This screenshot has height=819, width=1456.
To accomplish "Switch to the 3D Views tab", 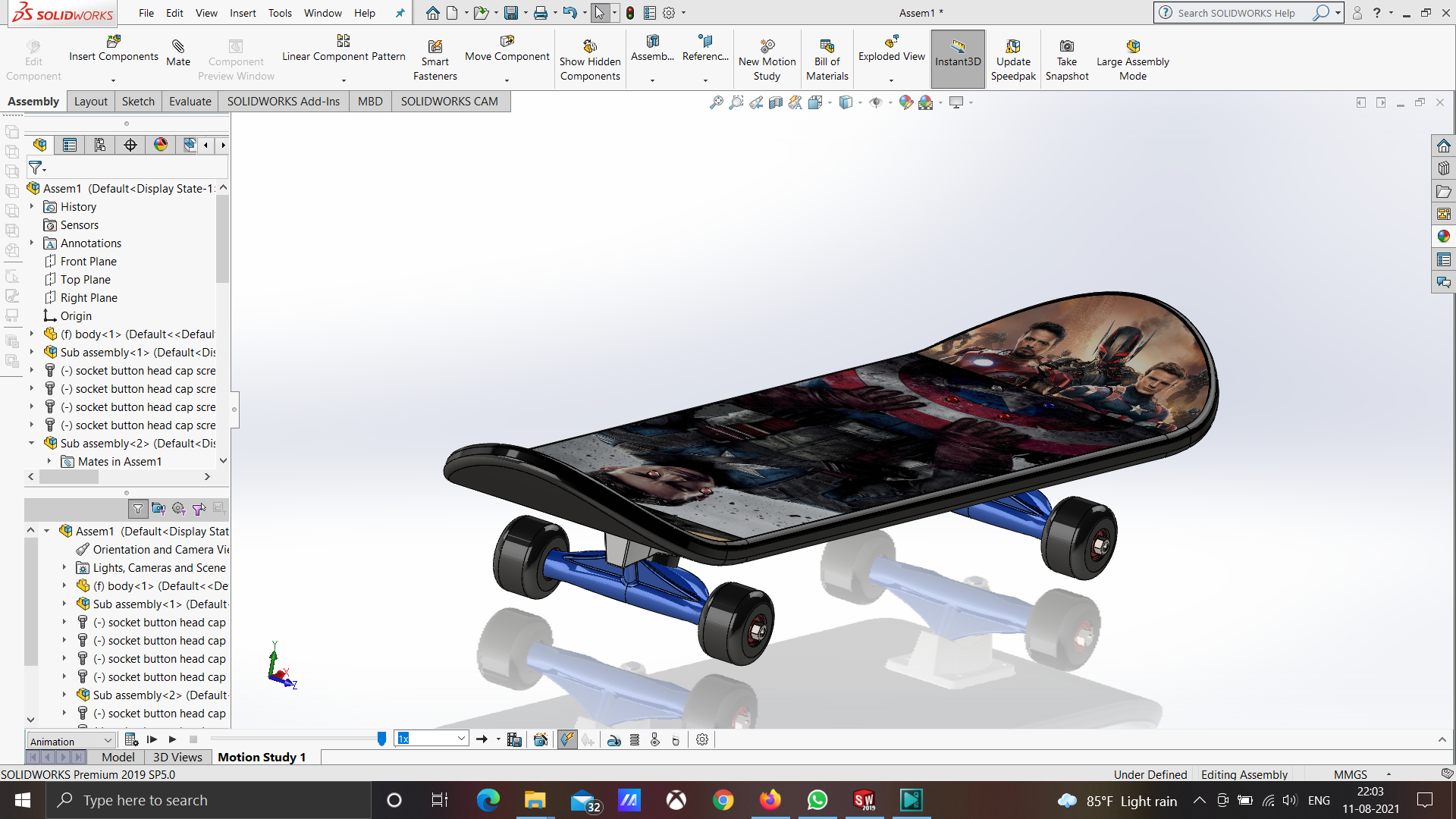I will pyautogui.click(x=177, y=757).
